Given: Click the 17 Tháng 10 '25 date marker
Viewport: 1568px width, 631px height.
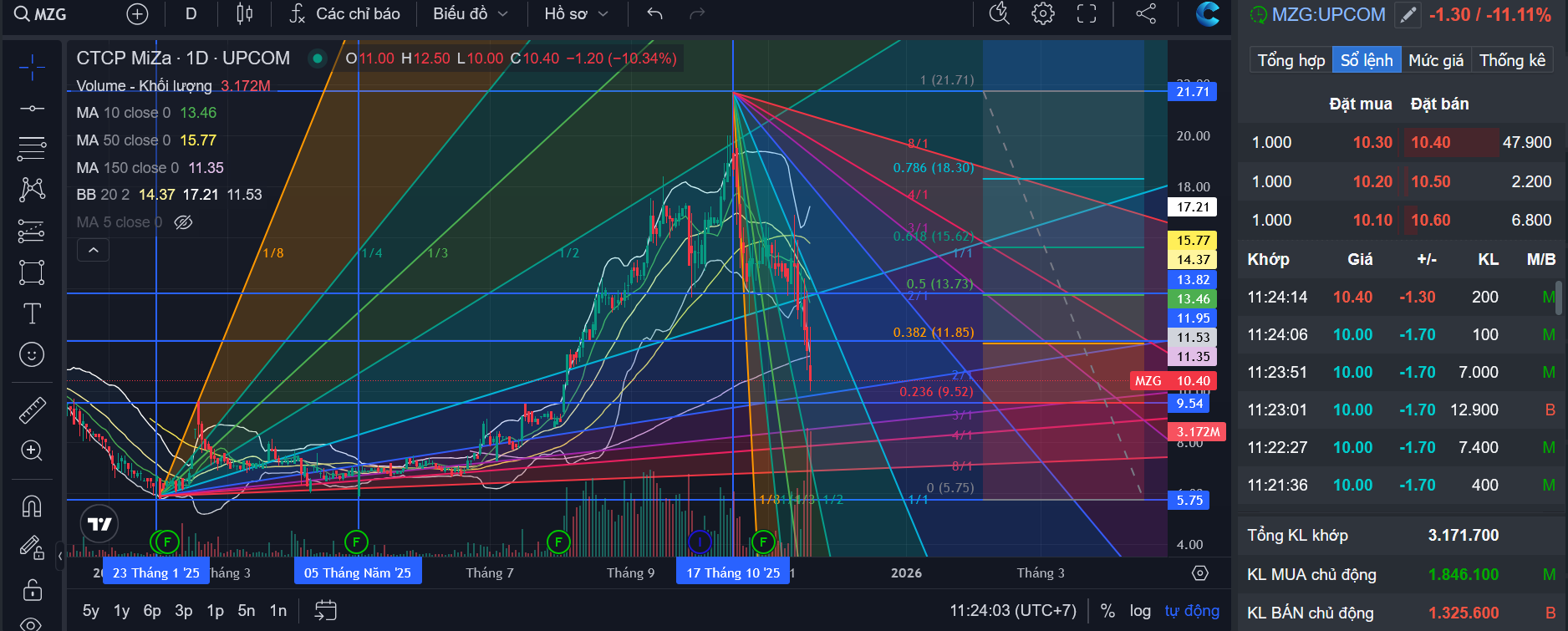Looking at the screenshot, I should [733, 573].
